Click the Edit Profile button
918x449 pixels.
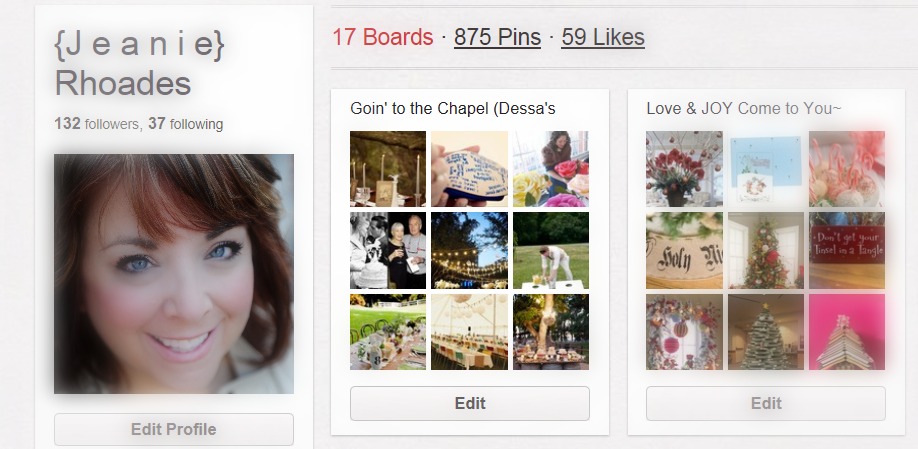pyautogui.click(x=173, y=430)
